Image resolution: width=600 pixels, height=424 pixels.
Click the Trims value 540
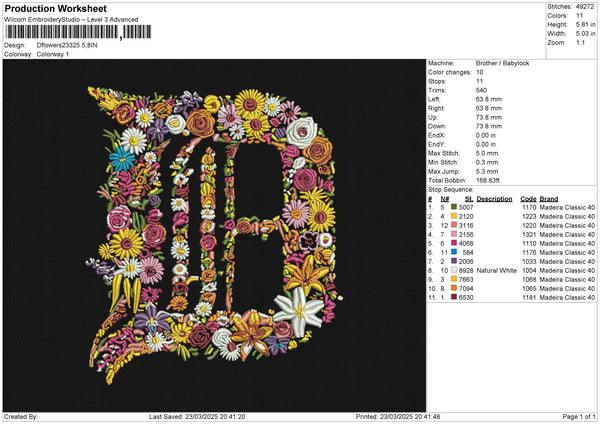click(x=481, y=90)
